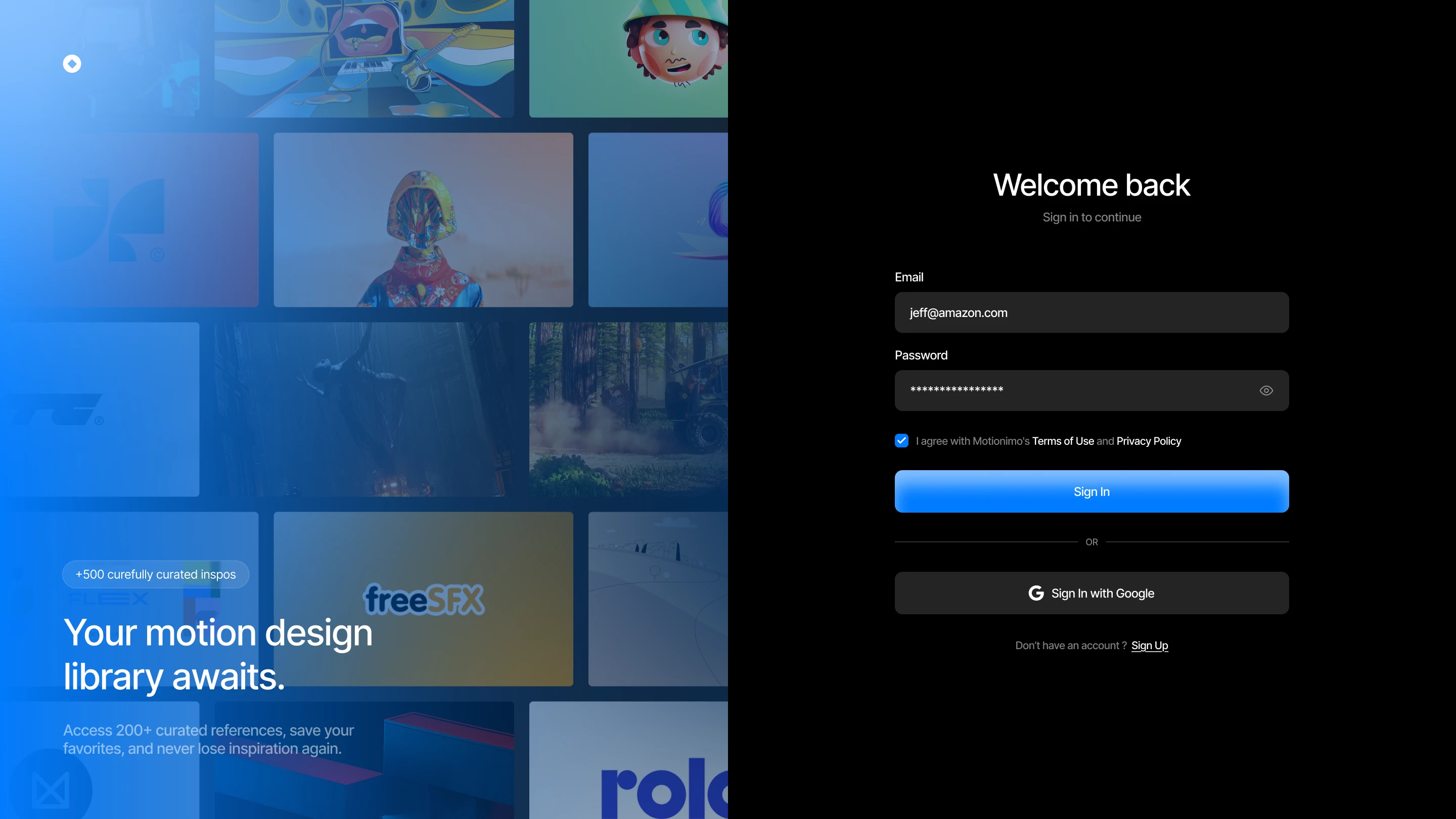This screenshot has height=819, width=1456.
Task: Open the cartoon boy with hat thumbnail
Action: click(x=628, y=59)
